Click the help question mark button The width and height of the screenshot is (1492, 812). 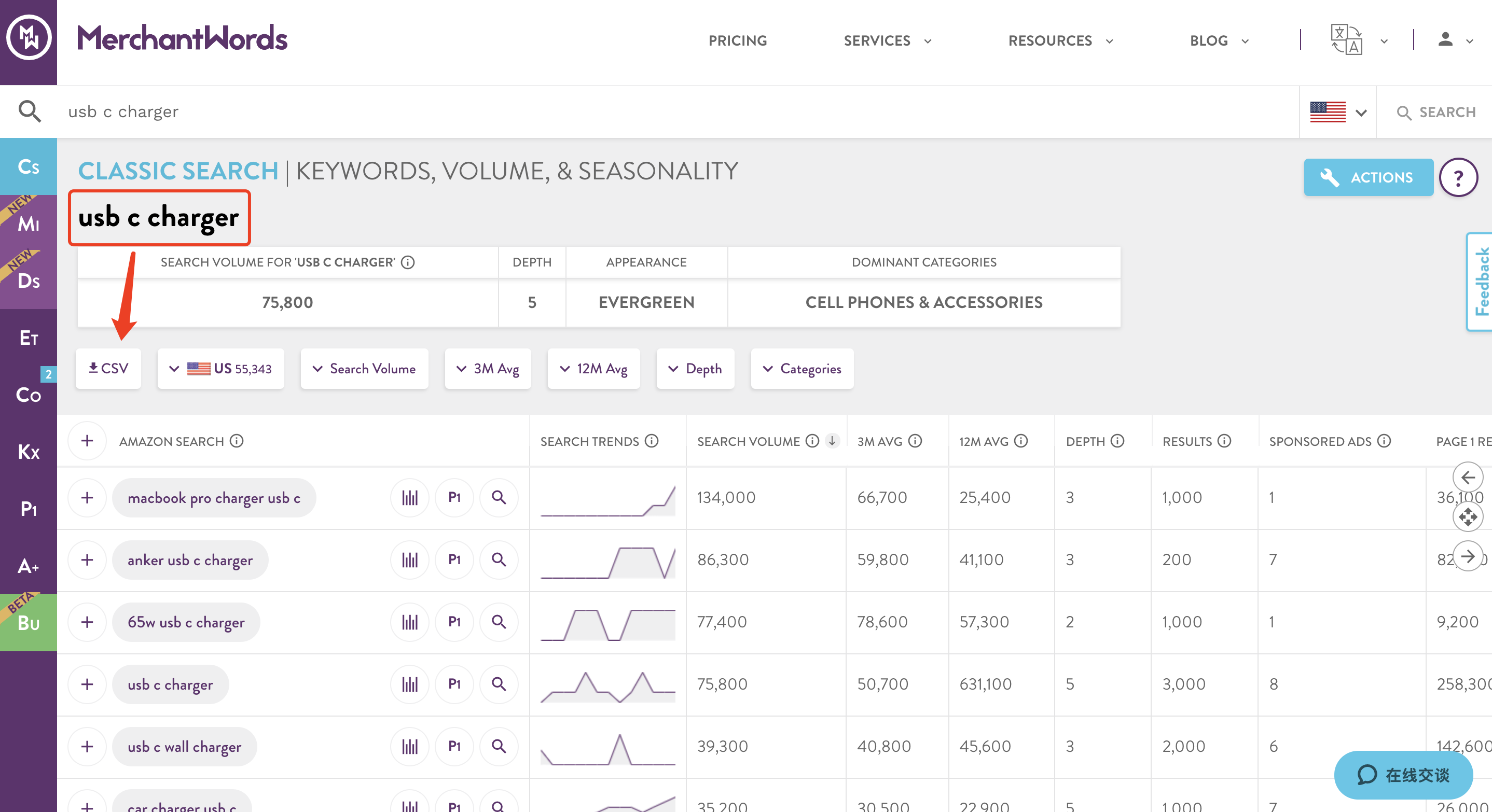(1458, 178)
